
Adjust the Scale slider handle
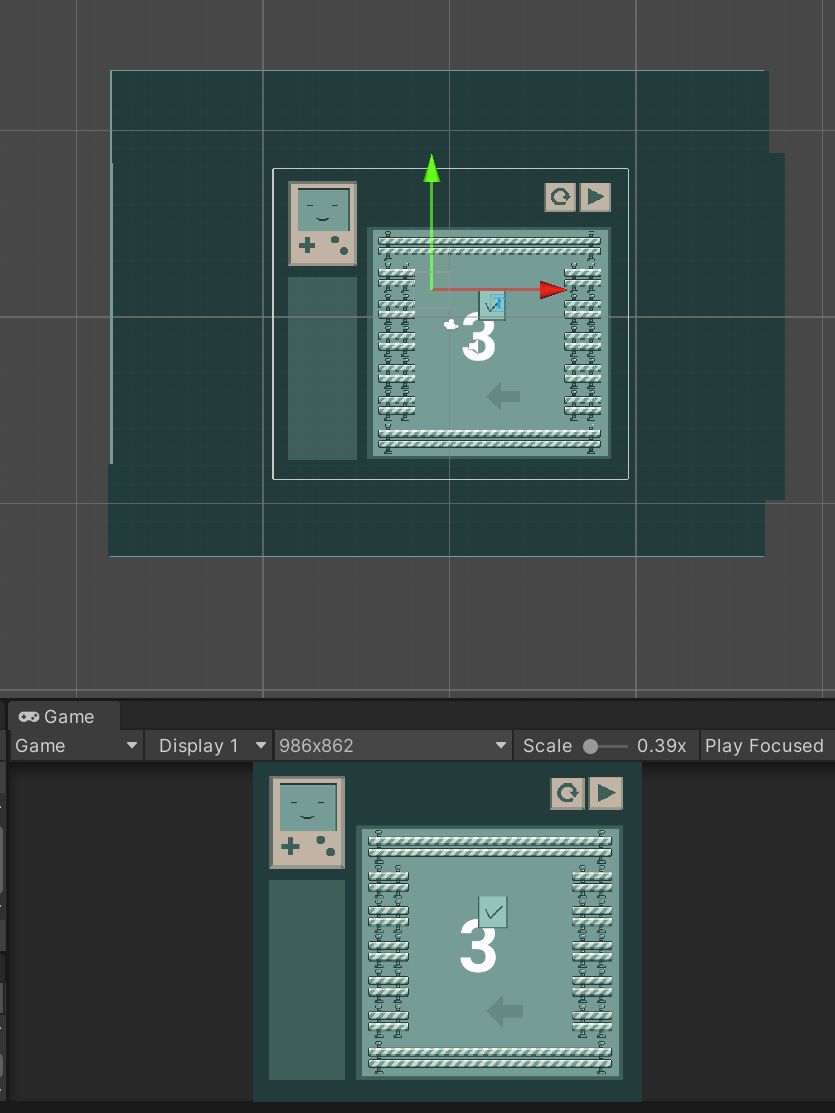(x=590, y=746)
